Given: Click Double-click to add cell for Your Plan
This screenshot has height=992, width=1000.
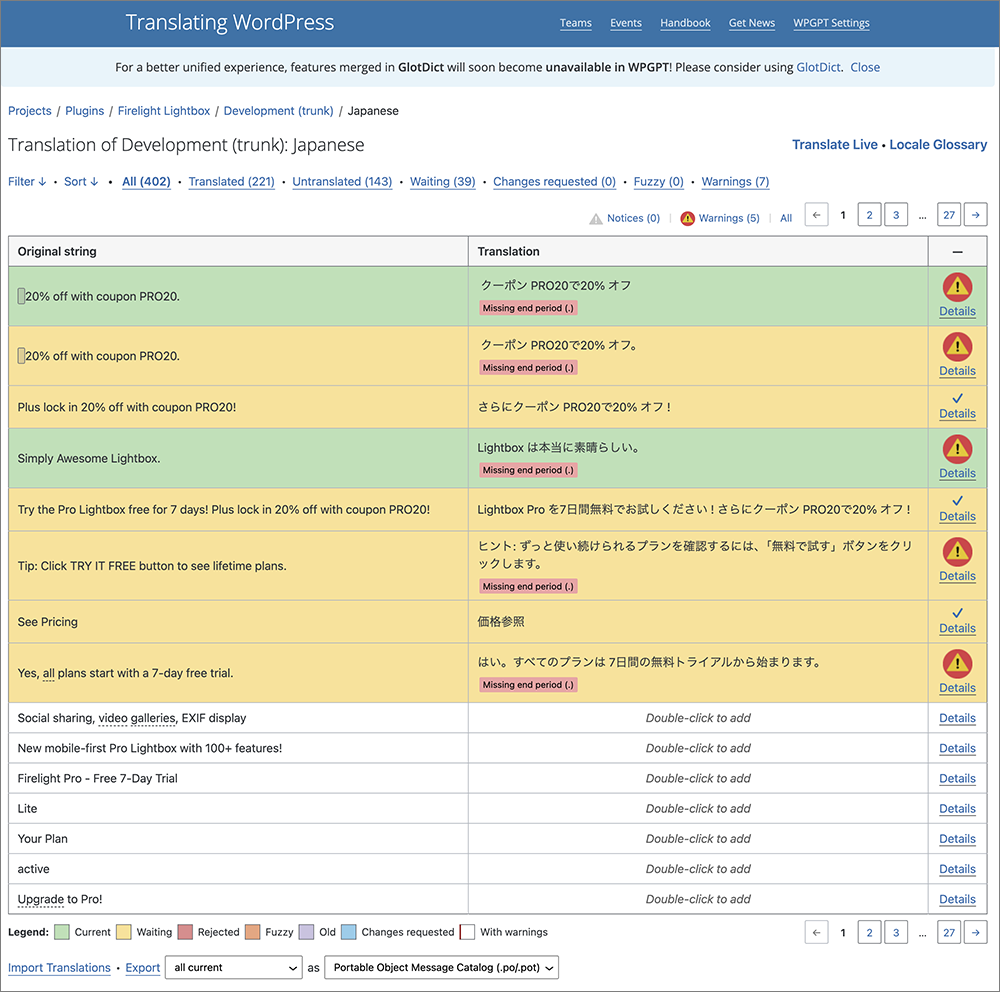Looking at the screenshot, I should pos(698,839).
